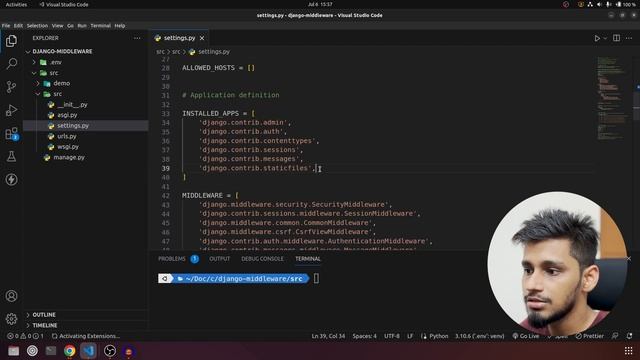This screenshot has width=640, height=360.
Task: Expand the Run button dropdown arrow
Action: [x=605, y=38]
